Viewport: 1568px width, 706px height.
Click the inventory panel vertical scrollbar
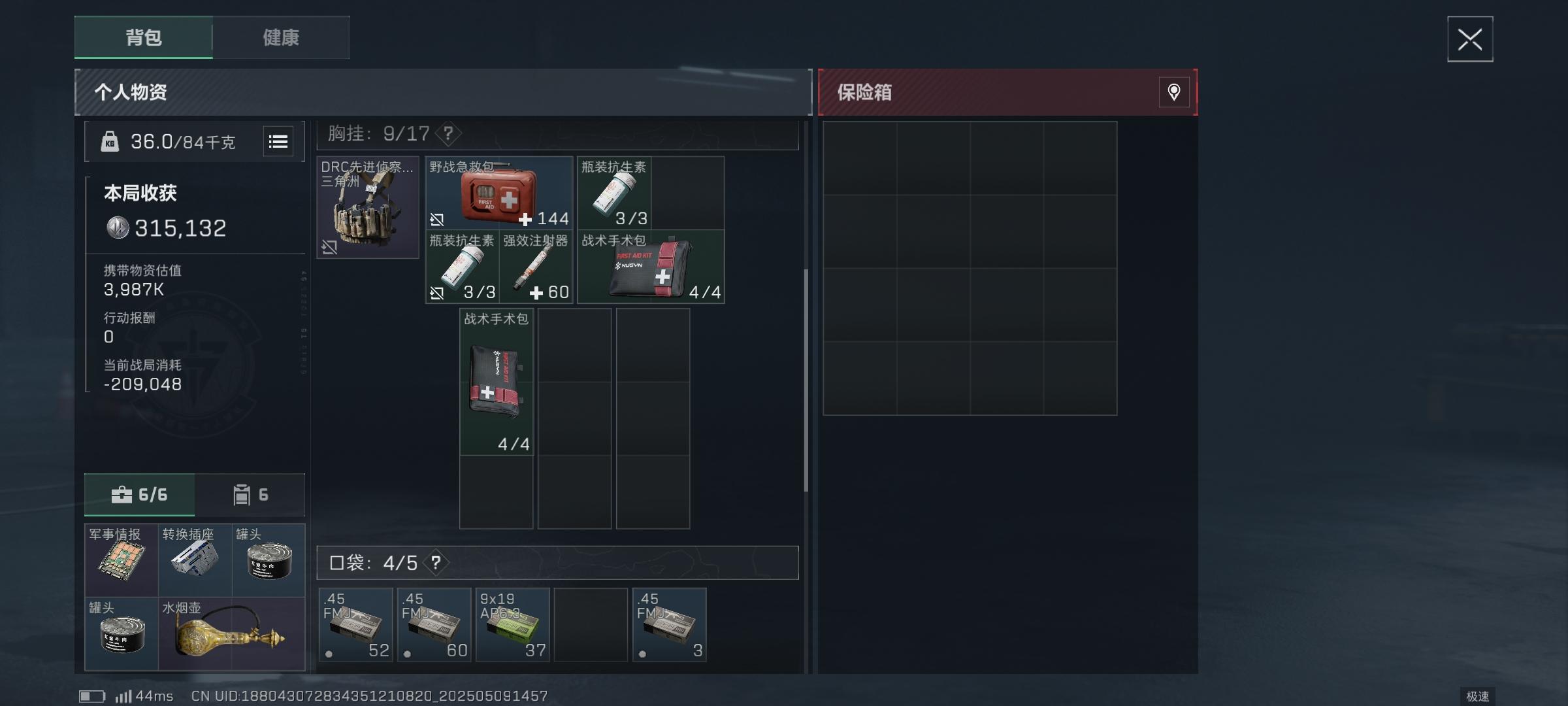[806, 379]
